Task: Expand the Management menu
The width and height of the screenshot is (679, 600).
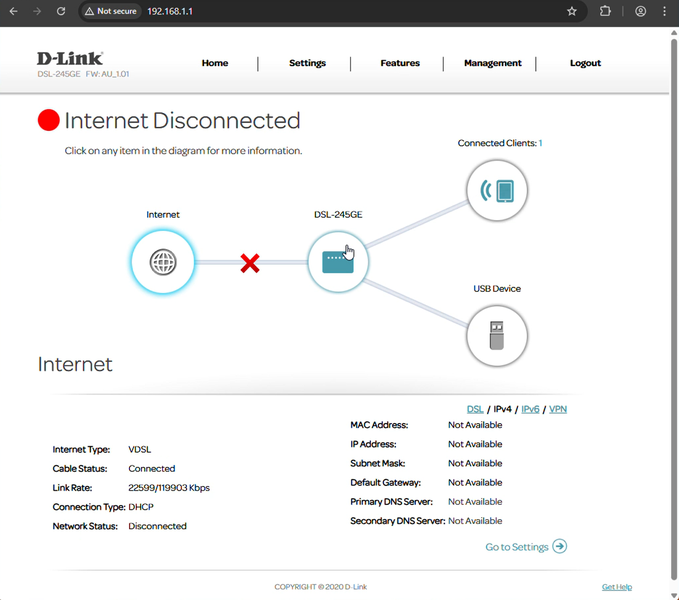Action: tap(492, 63)
